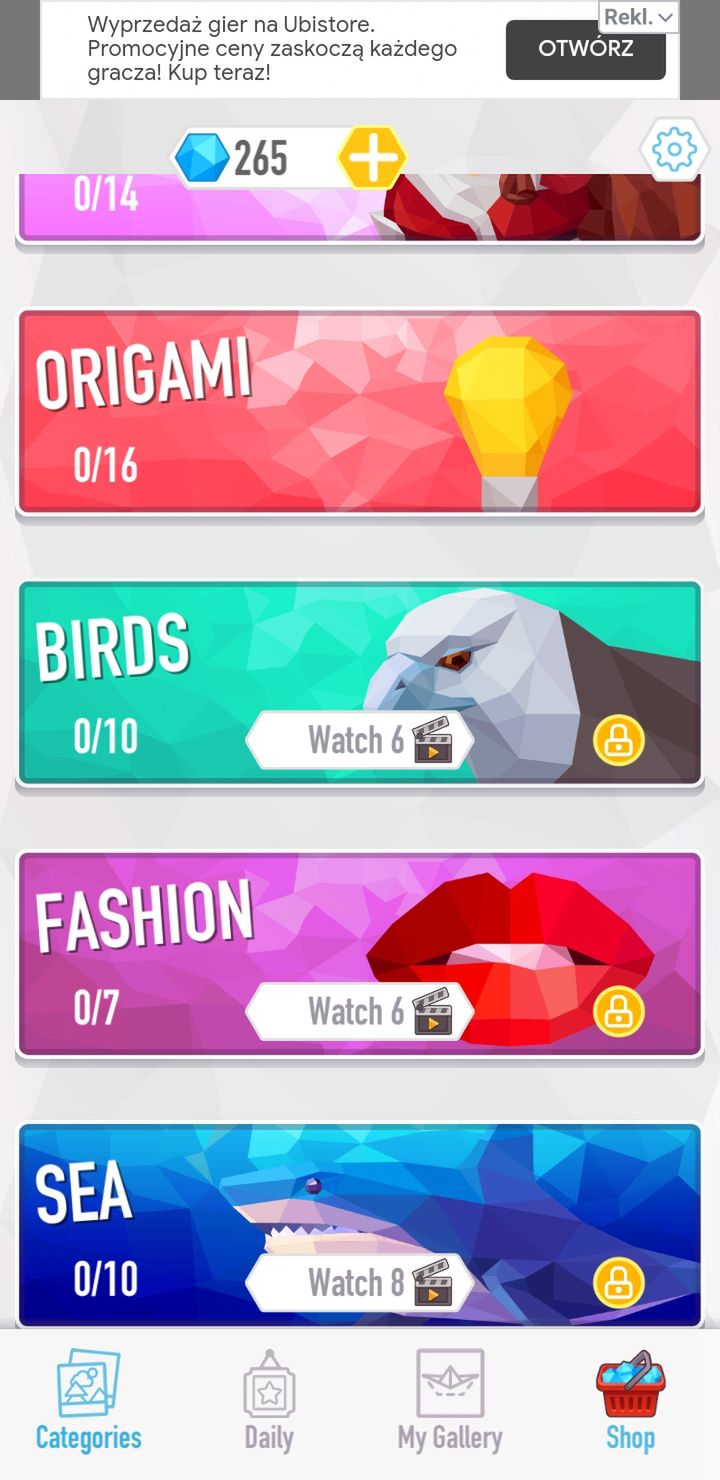
Task: Click the lock icon on Fashion category
Action: click(618, 1011)
